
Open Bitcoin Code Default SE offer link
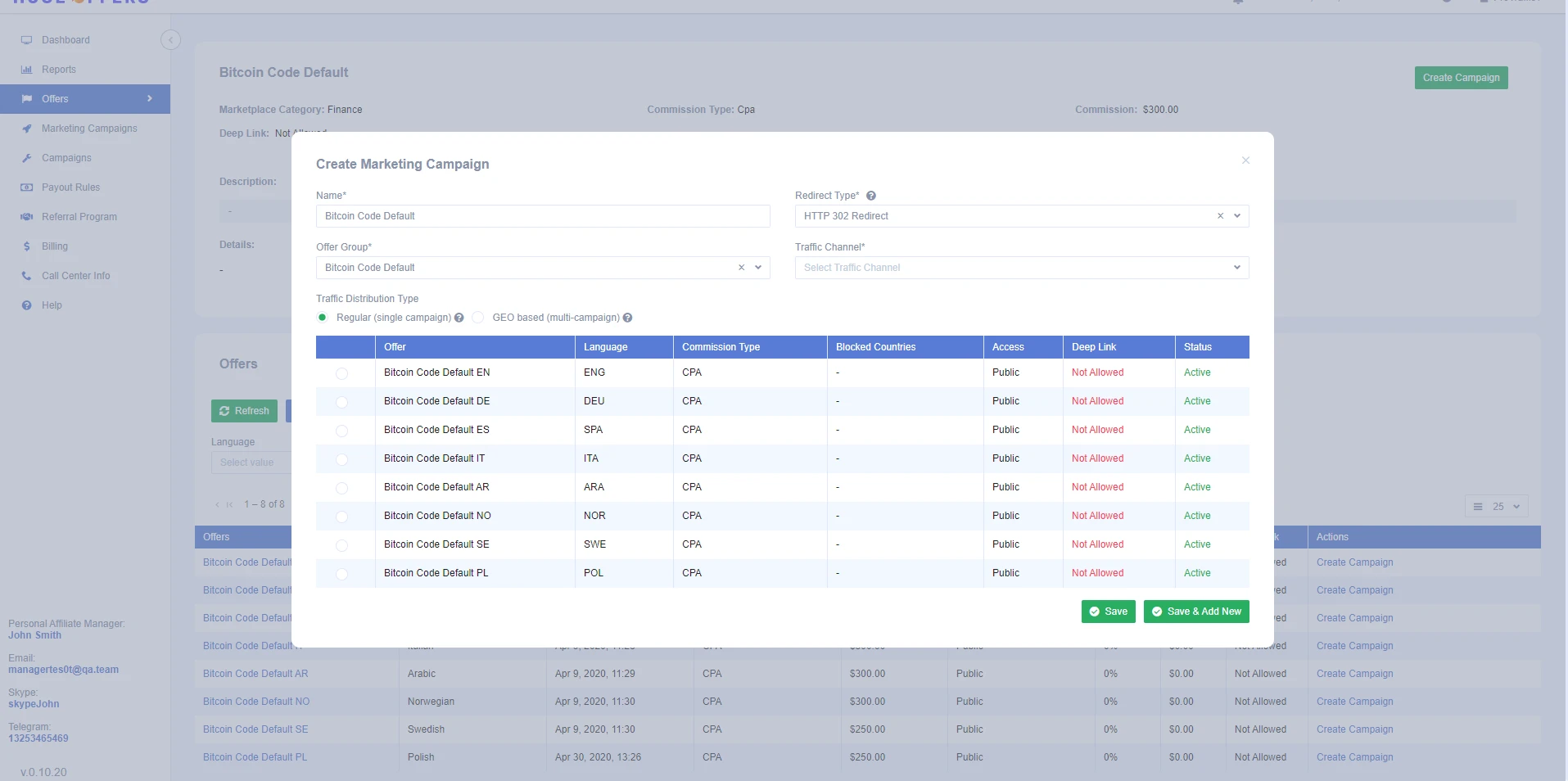tap(255, 729)
